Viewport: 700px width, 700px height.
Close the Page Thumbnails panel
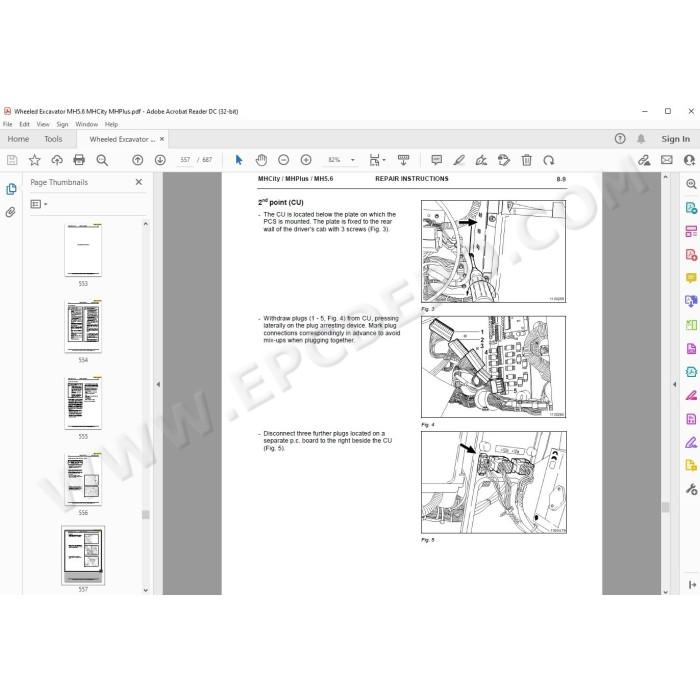pyautogui.click(x=139, y=182)
